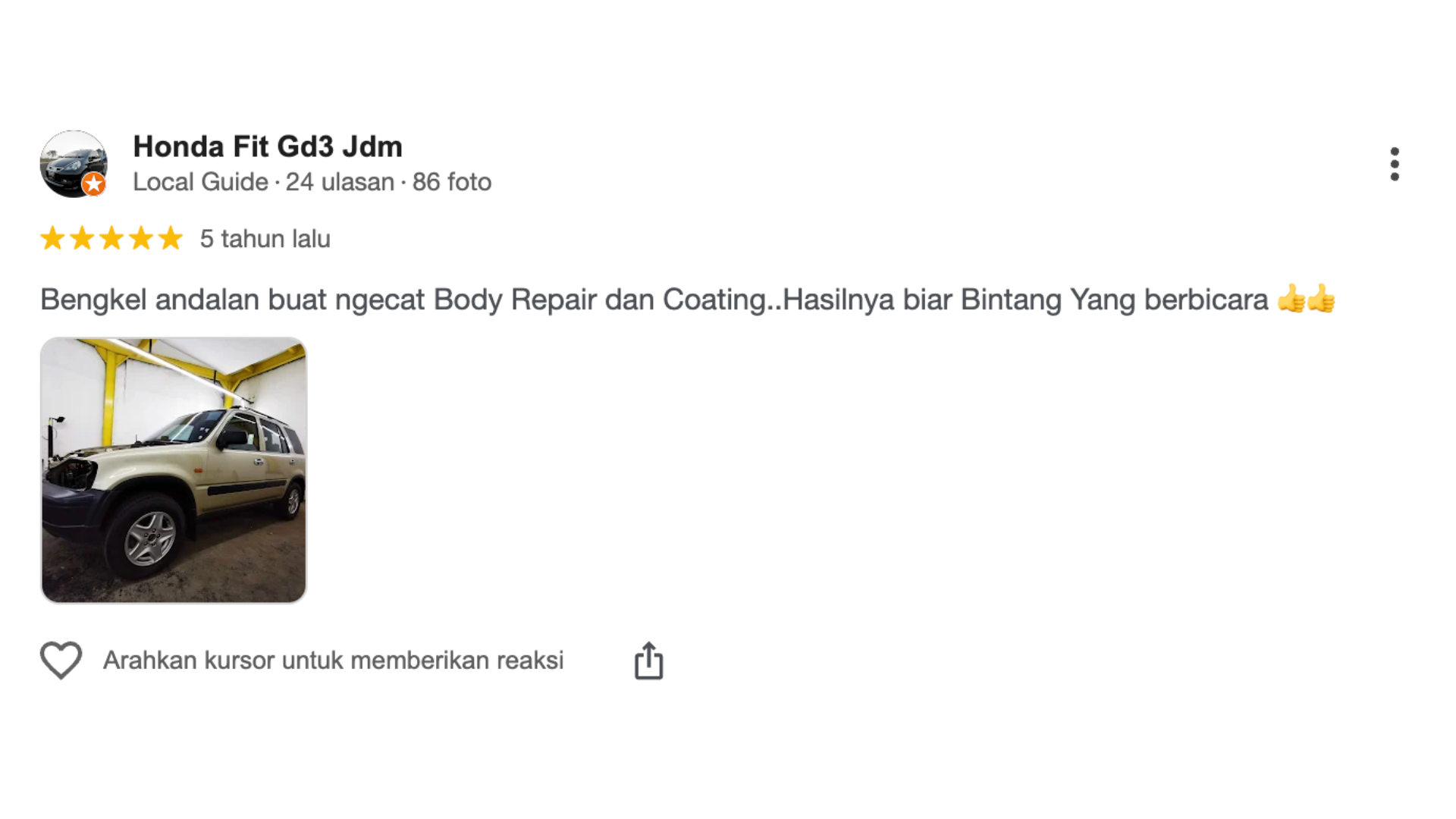Click the second yellow rating star
This screenshot has height=819, width=1456.
(x=82, y=238)
